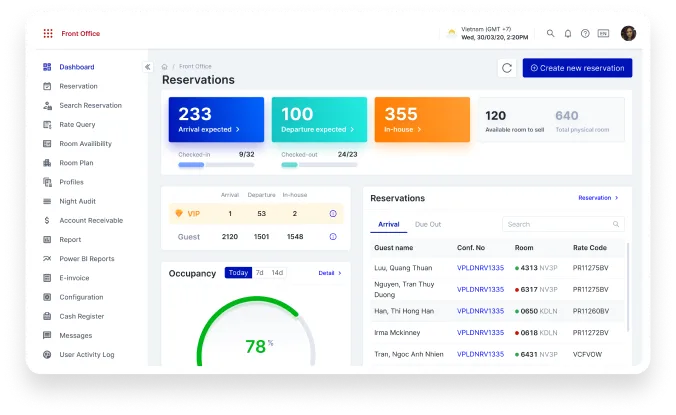Click the Report sidebar icon
The image size is (676, 415).
[x=47, y=240]
